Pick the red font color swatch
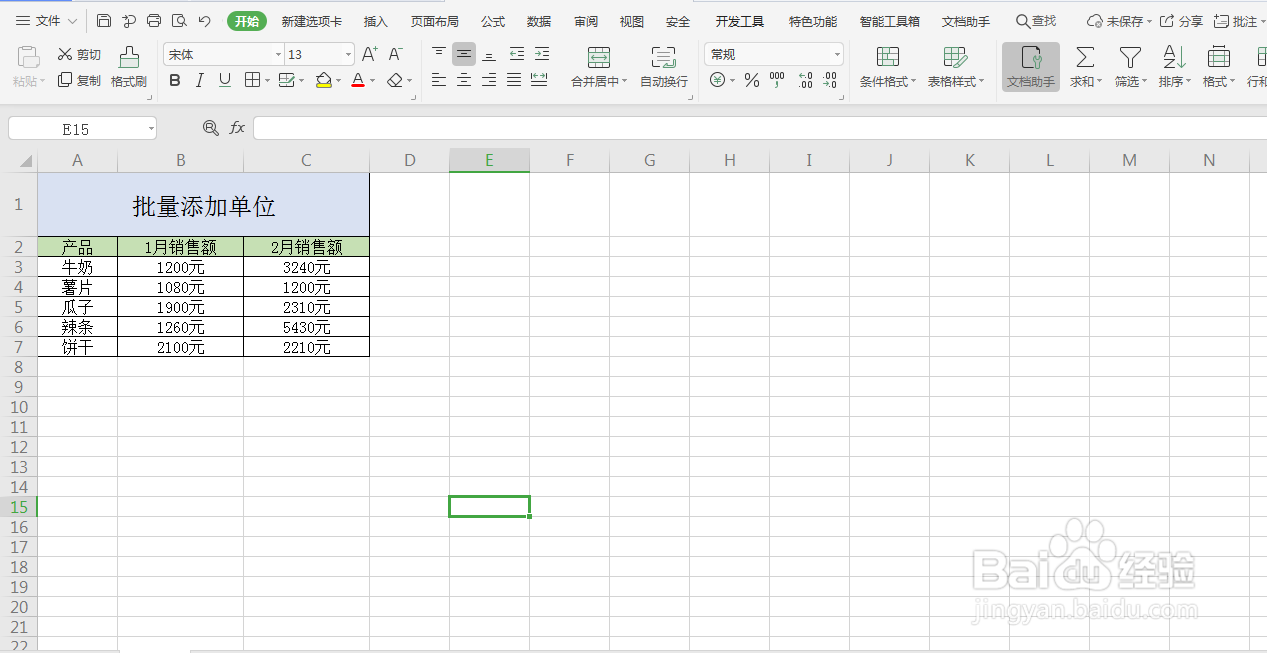1267x653 pixels. pos(357,81)
